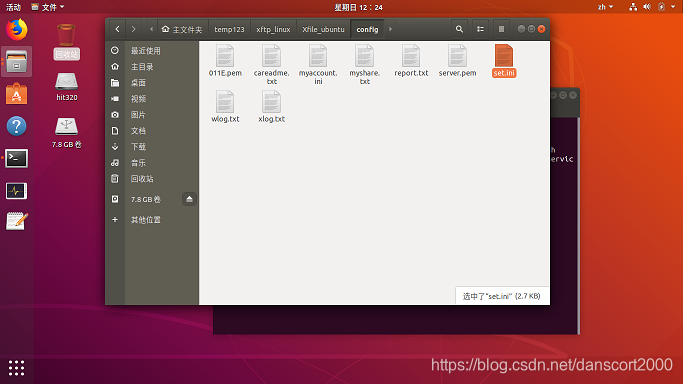The height and width of the screenshot is (384, 683).
Task: Open 文档 in the sidebar
Action: point(152,131)
